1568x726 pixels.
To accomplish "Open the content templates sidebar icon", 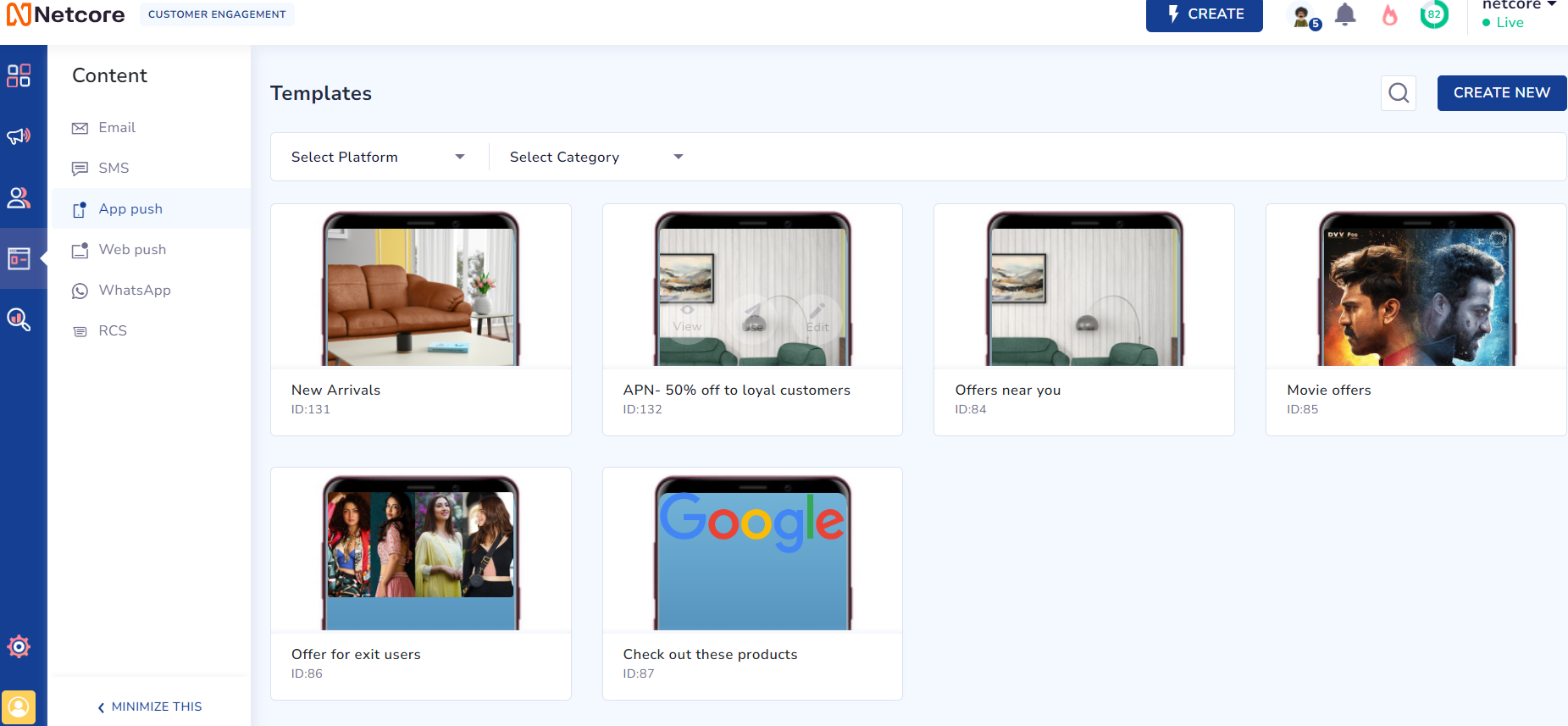I will click(19, 258).
